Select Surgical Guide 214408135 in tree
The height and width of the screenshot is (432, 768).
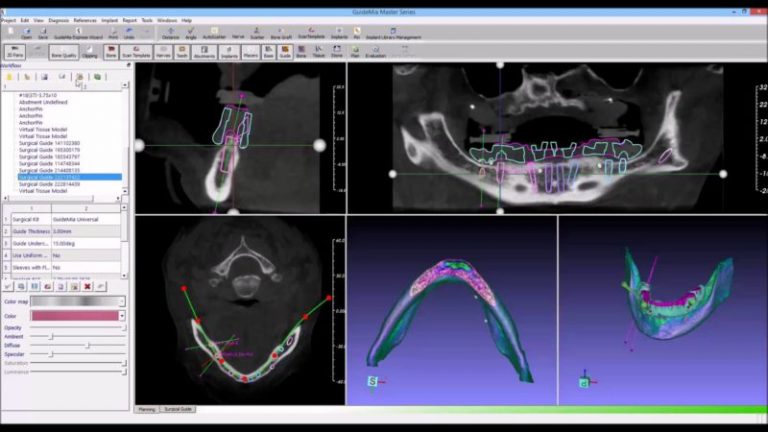point(43,170)
